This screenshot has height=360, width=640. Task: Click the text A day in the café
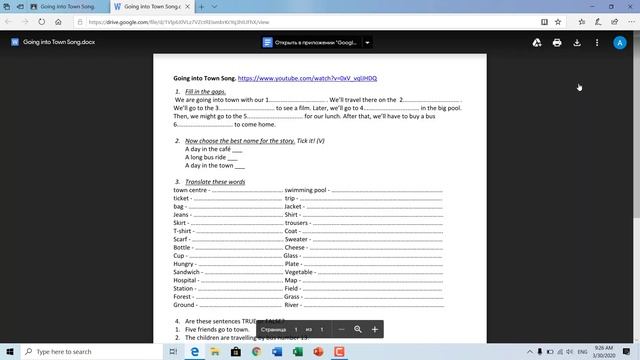tap(208, 149)
